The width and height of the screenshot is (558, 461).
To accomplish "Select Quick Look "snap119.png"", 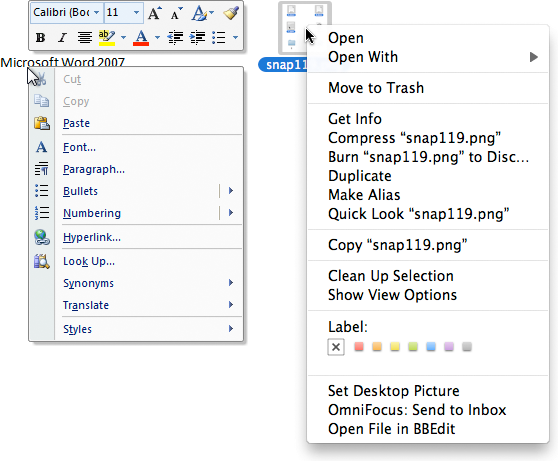I will click(418, 214).
